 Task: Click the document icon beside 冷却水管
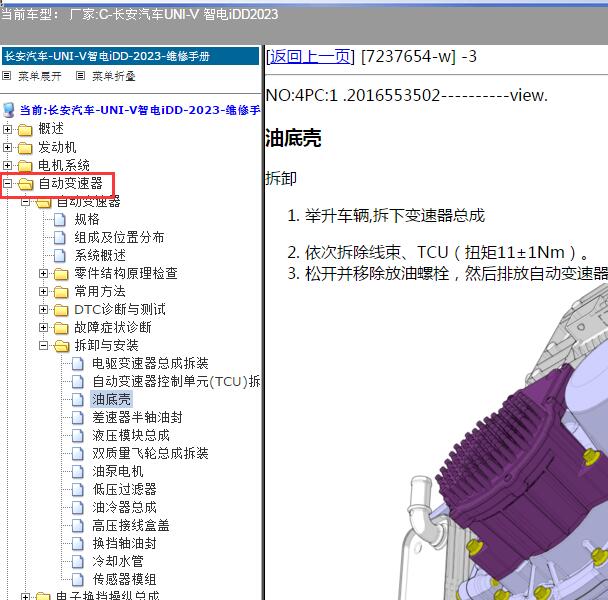[x=78, y=562]
